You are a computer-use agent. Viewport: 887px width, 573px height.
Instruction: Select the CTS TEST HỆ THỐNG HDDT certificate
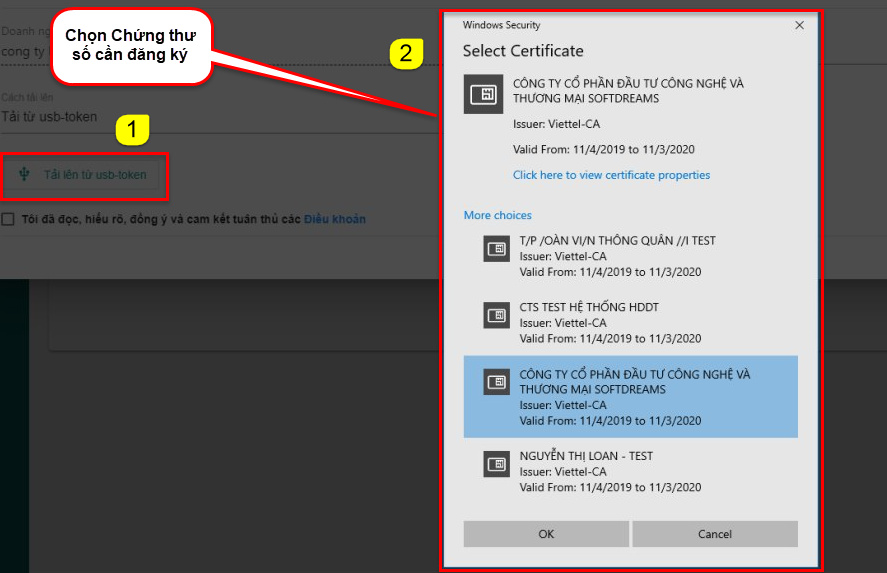coord(631,322)
